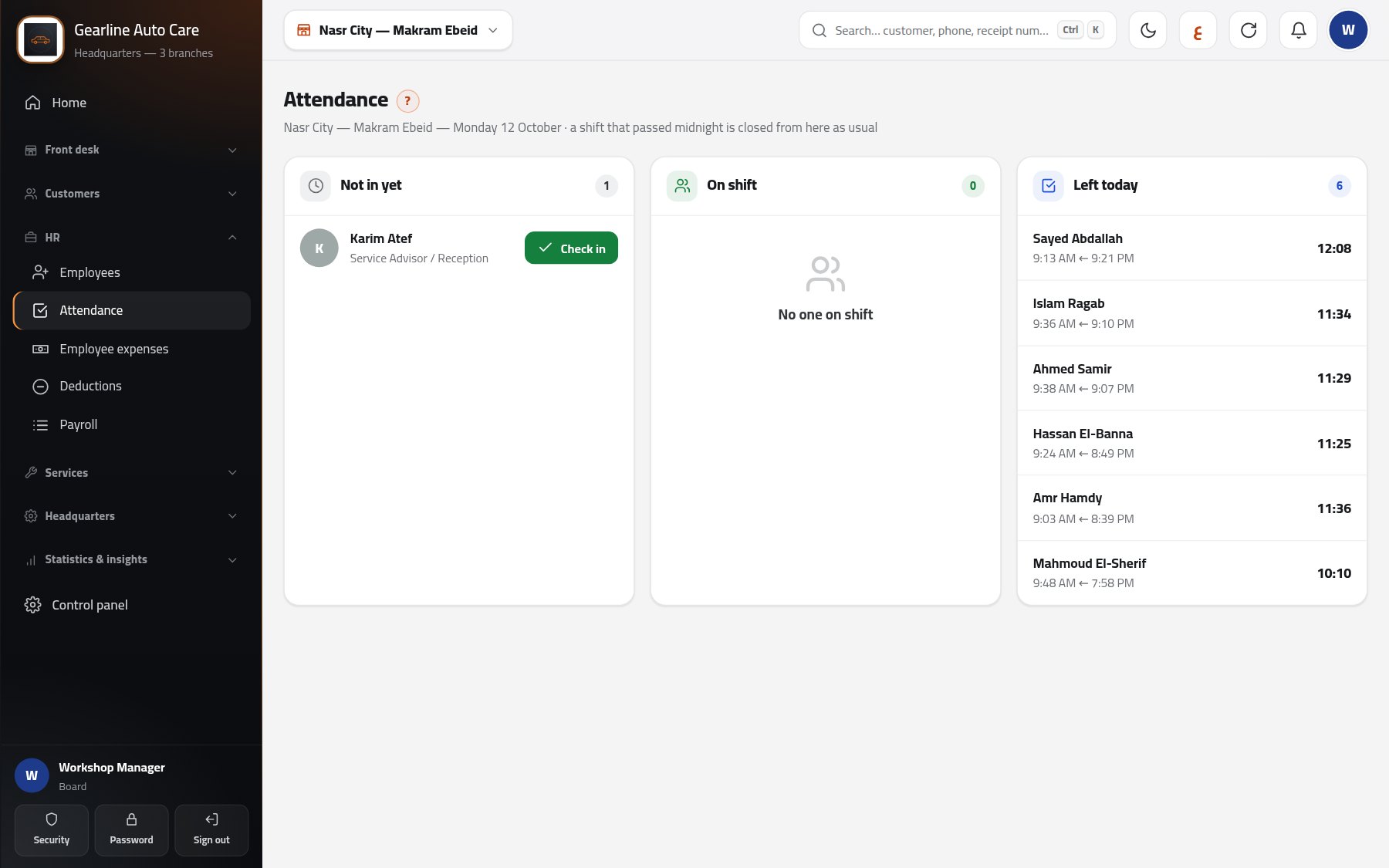The image size is (1389, 868).
Task: Open Payroll page
Action: [131, 424]
